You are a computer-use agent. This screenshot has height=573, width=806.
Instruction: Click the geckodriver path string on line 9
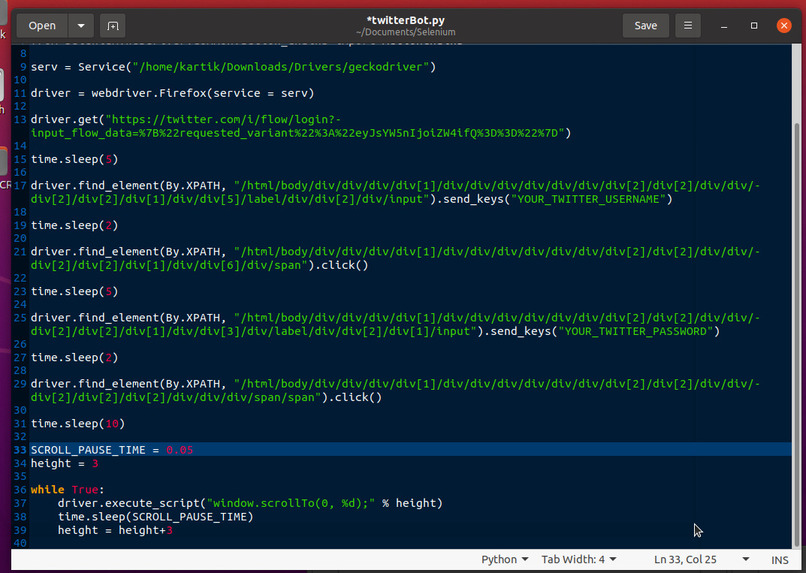point(281,67)
